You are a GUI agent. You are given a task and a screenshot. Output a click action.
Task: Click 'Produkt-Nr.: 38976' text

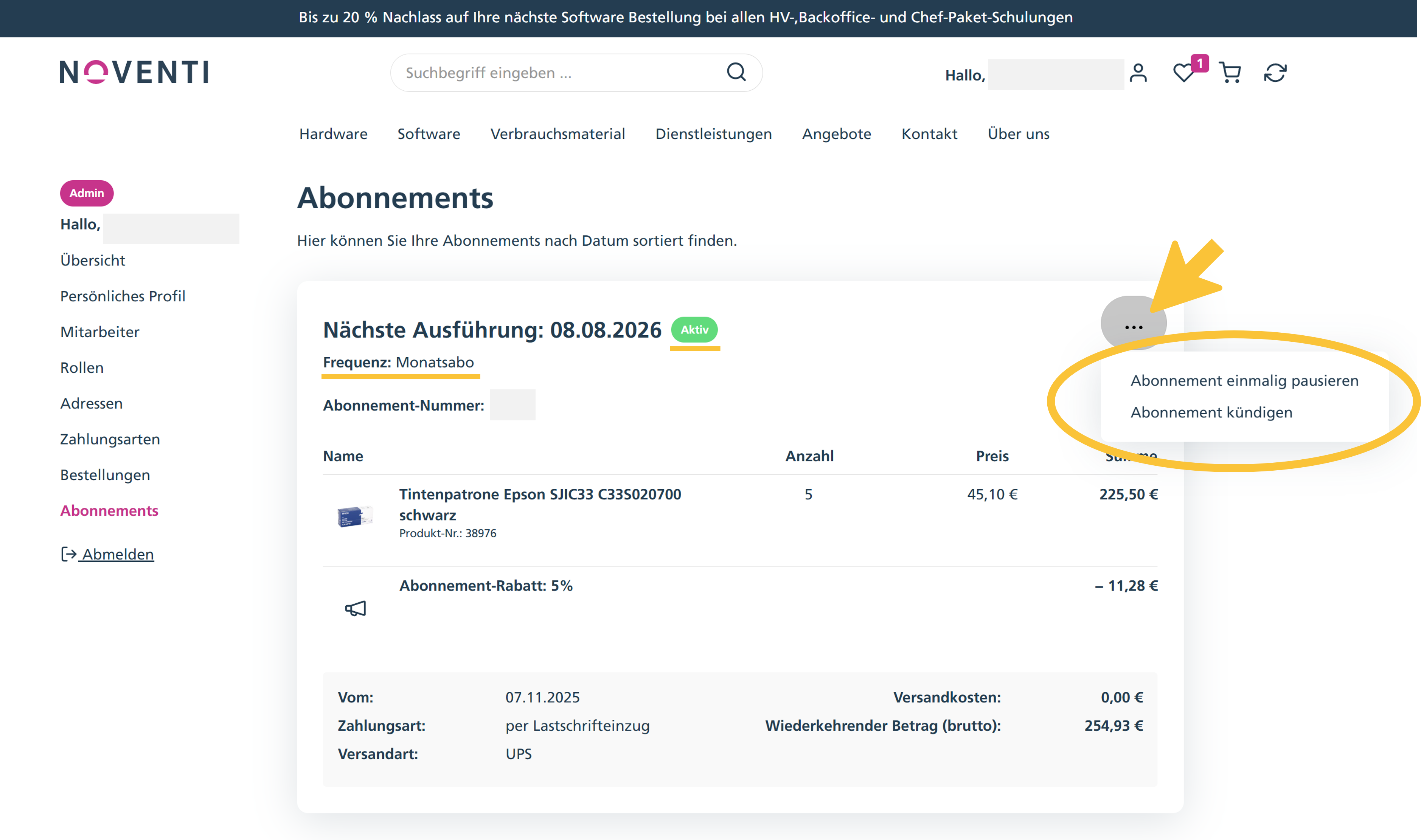[x=447, y=533]
